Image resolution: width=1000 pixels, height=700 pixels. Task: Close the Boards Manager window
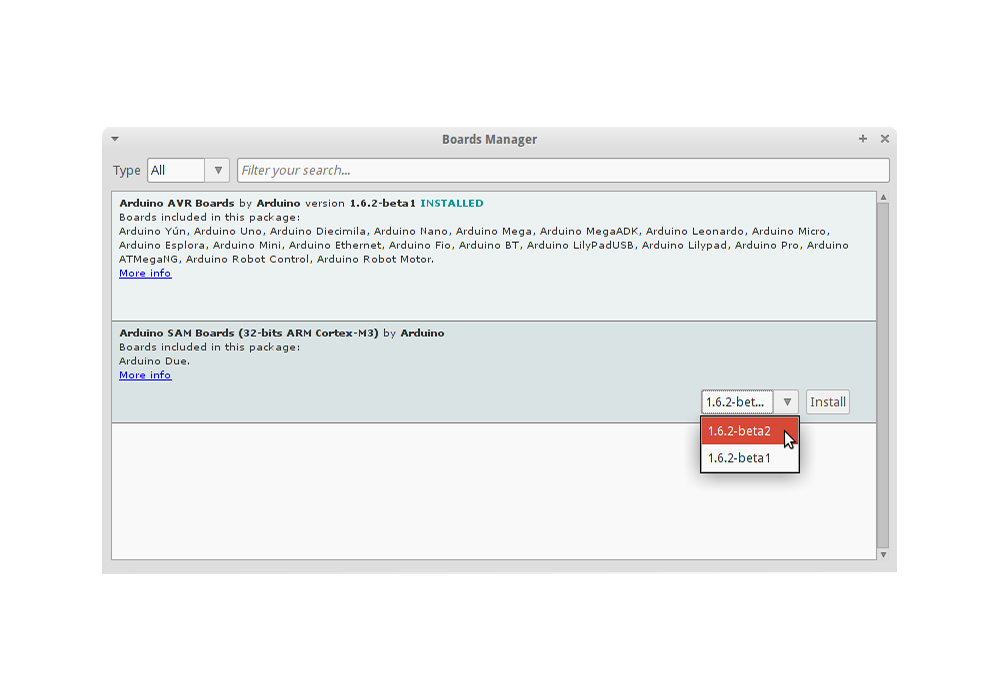coord(885,138)
